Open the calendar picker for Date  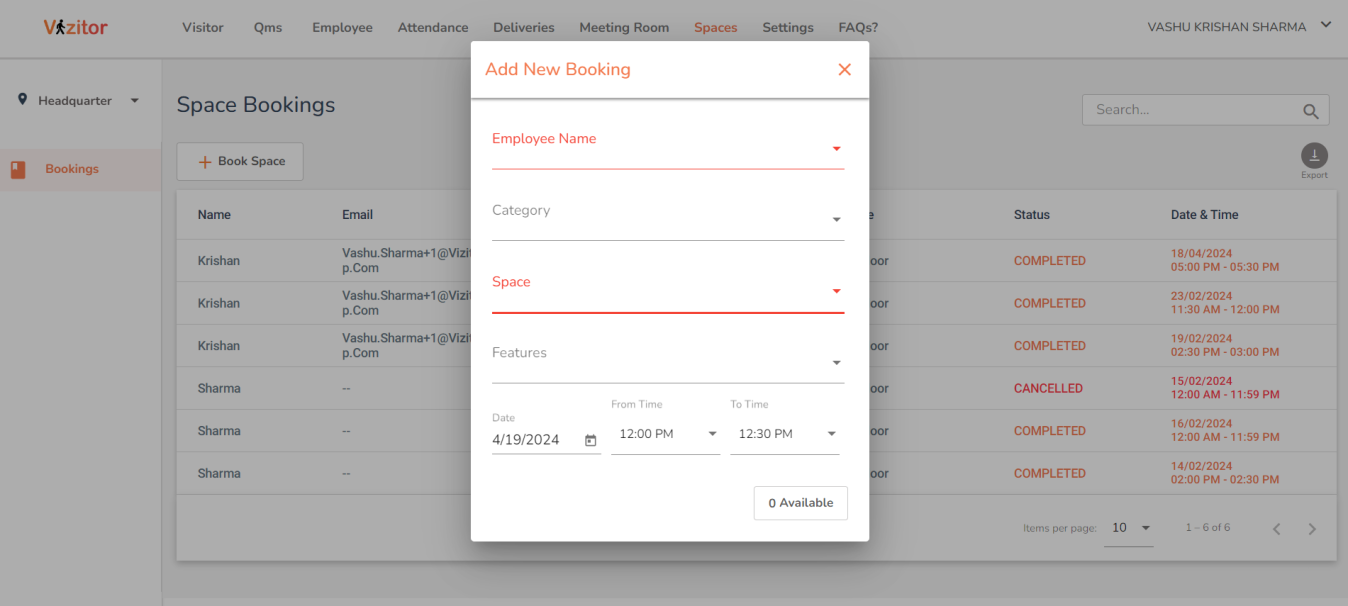coord(590,440)
